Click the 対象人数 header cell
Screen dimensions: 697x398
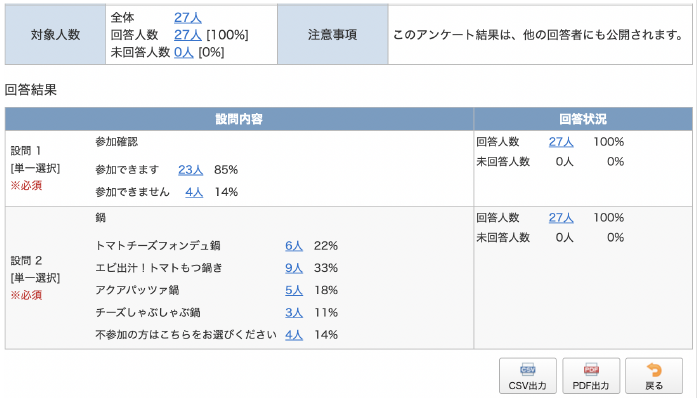[x=55, y=35]
